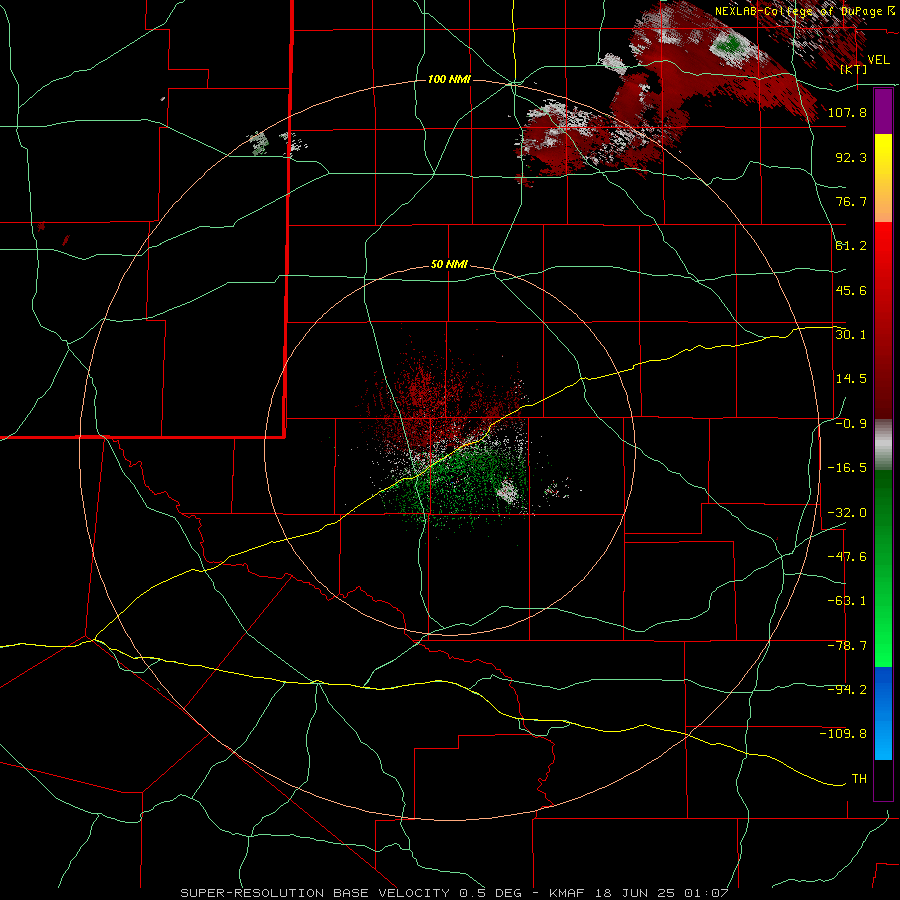This screenshot has width=900, height=900.
Task: Click the green segment of velocity color bar
Action: 883,568
